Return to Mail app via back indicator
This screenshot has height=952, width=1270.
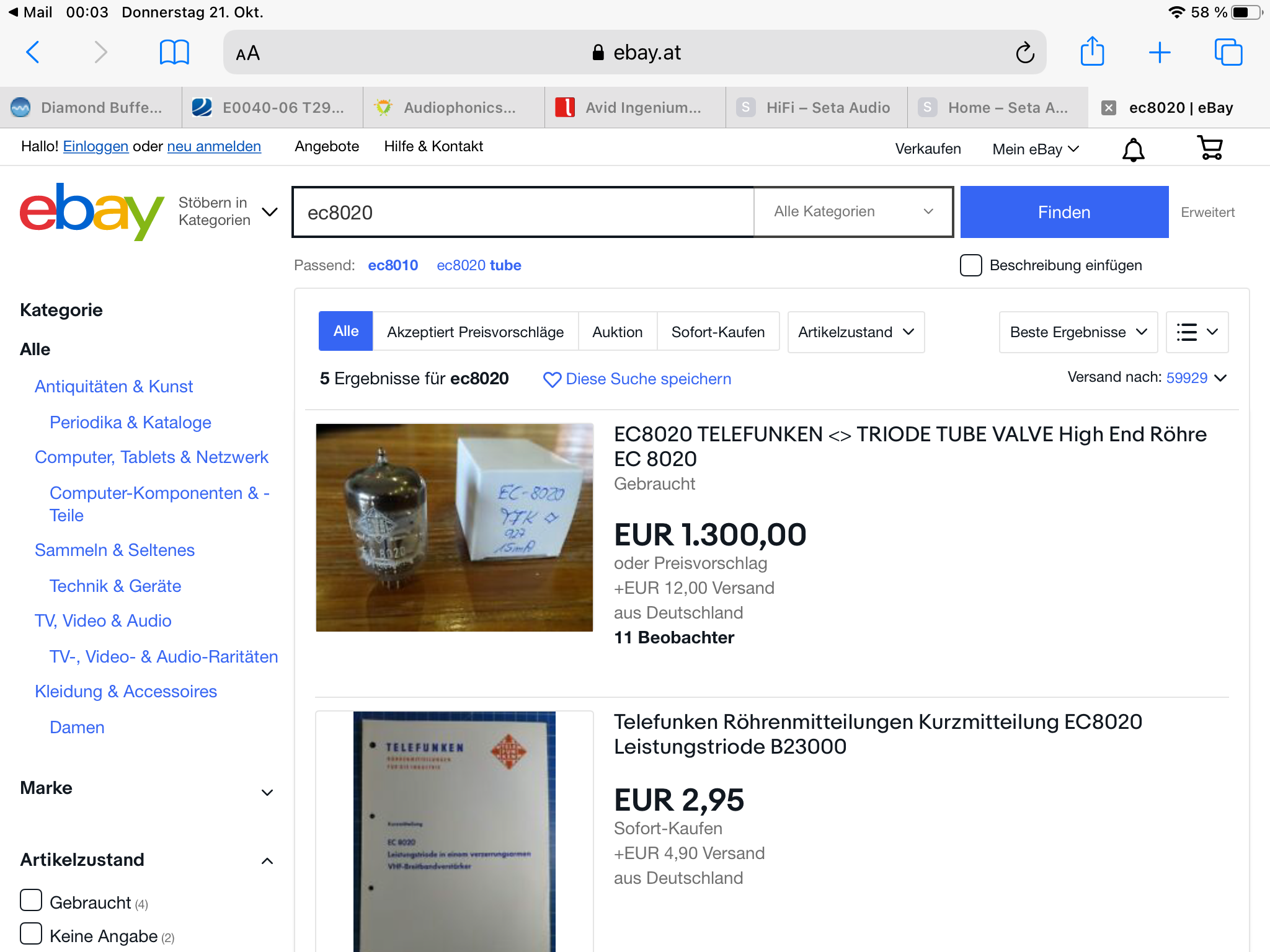pyautogui.click(x=30, y=12)
